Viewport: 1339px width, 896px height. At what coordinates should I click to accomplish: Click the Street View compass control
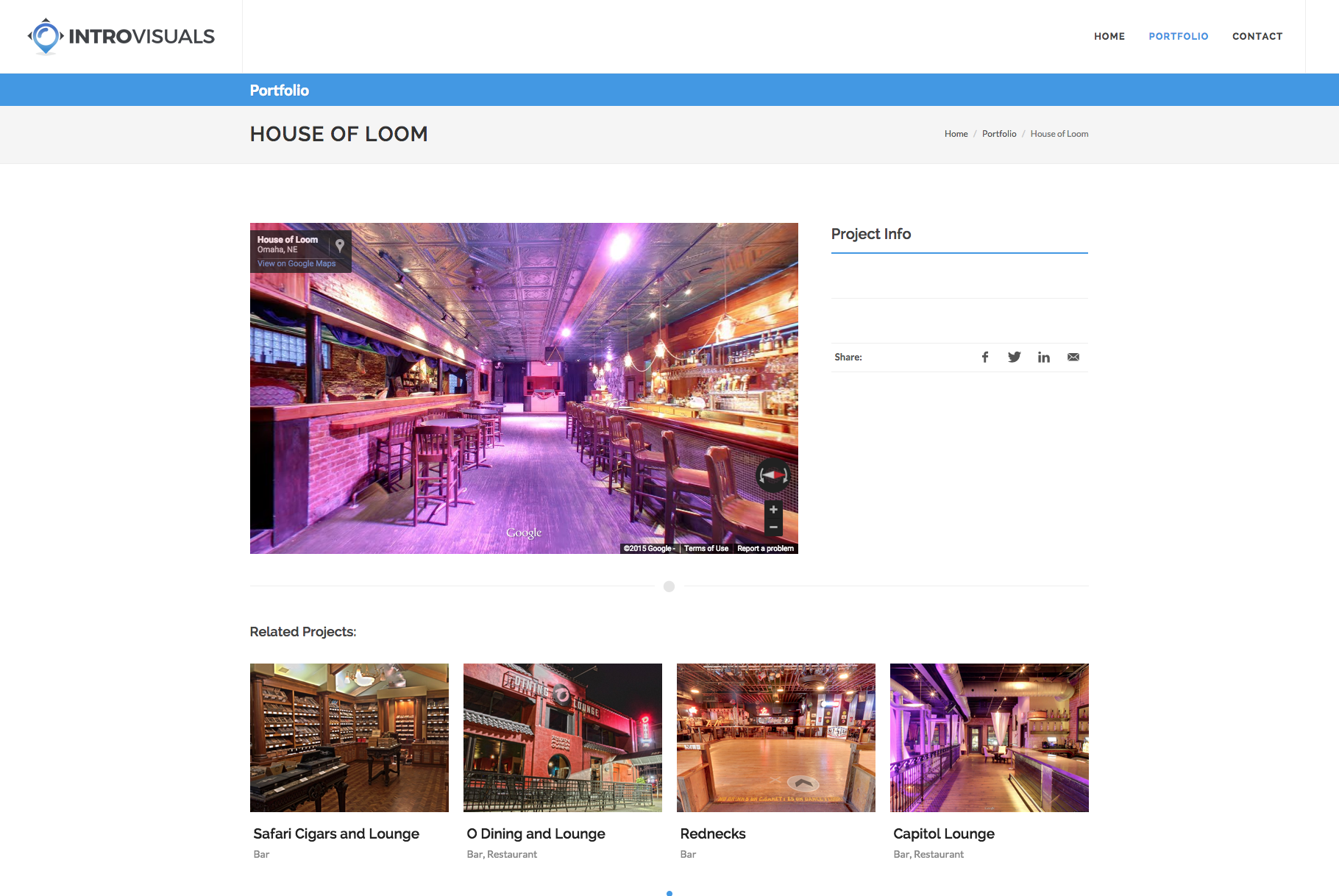pos(773,475)
